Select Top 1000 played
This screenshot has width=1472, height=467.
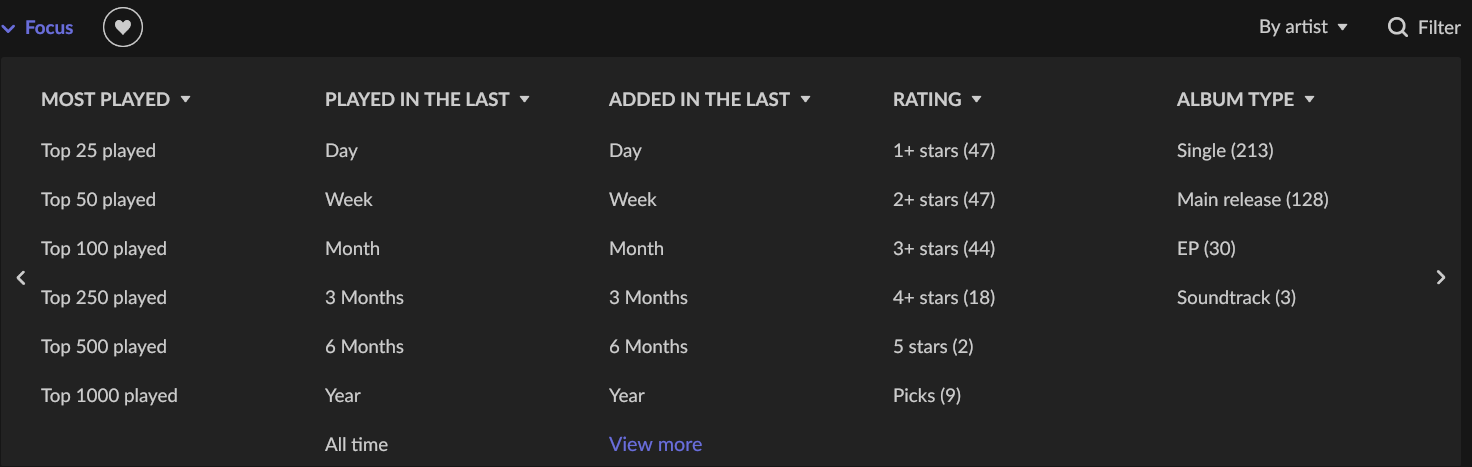(109, 395)
